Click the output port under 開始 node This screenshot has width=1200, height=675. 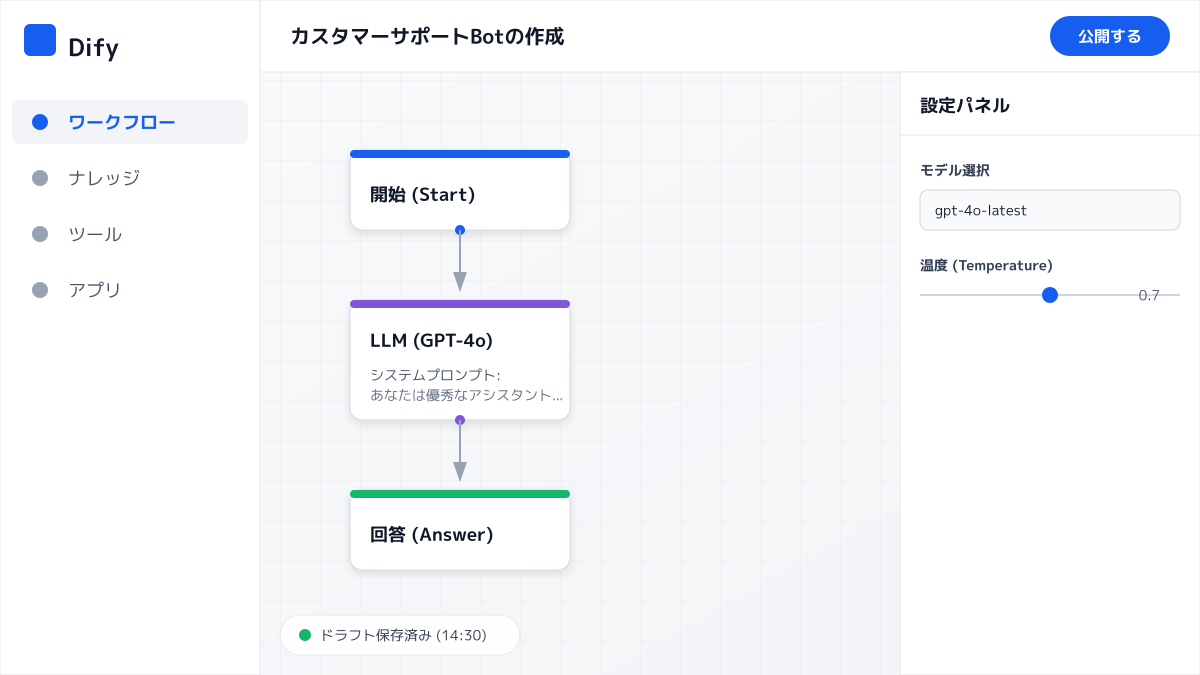[460, 230]
